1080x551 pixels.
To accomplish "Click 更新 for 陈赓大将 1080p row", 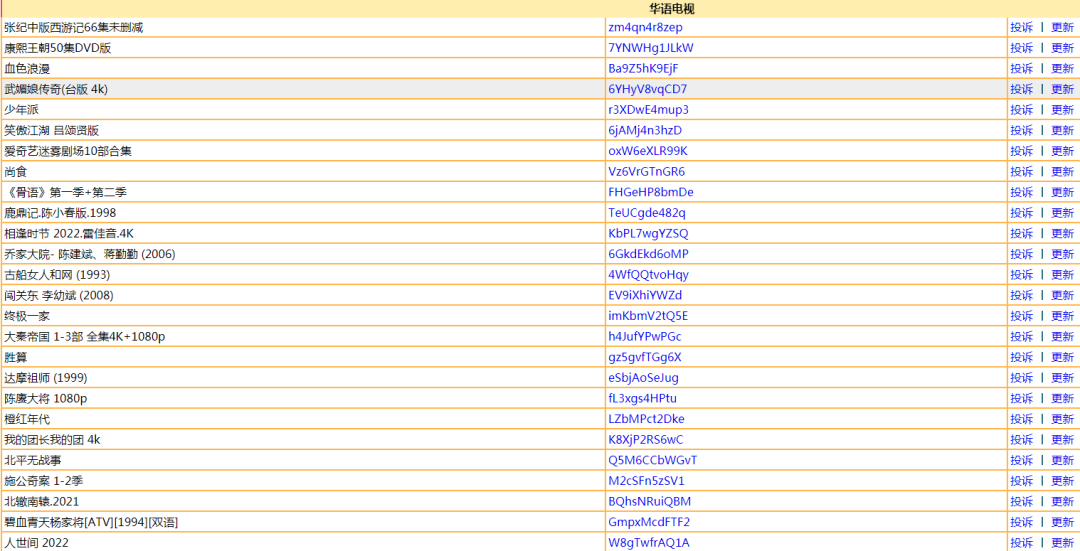I will click(1062, 399).
